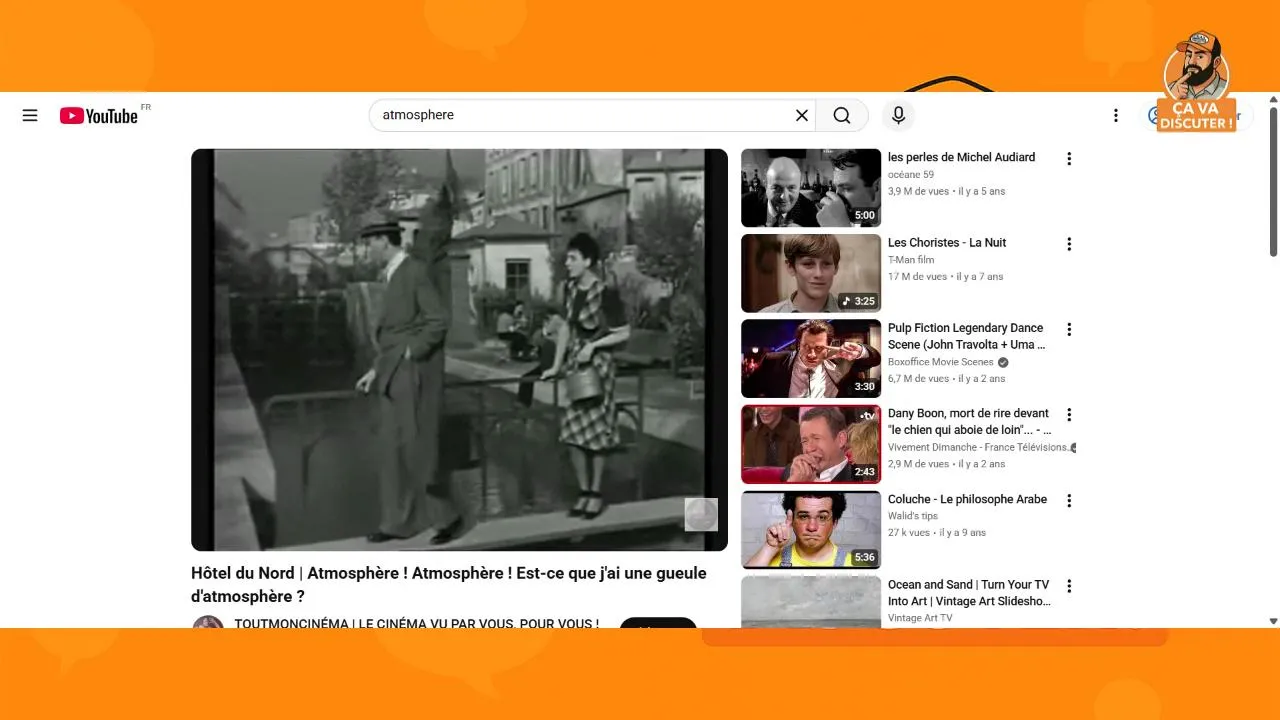
Task: Click the magnifying glass search button
Action: pos(842,115)
